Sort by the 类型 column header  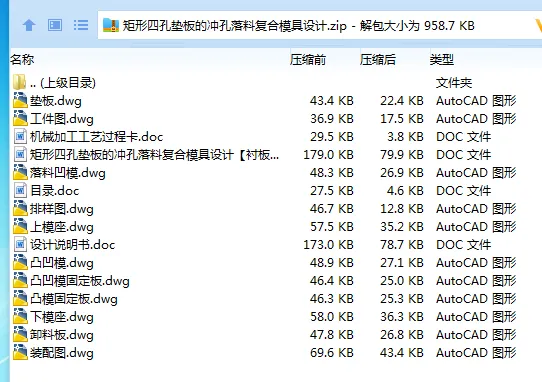442,59
